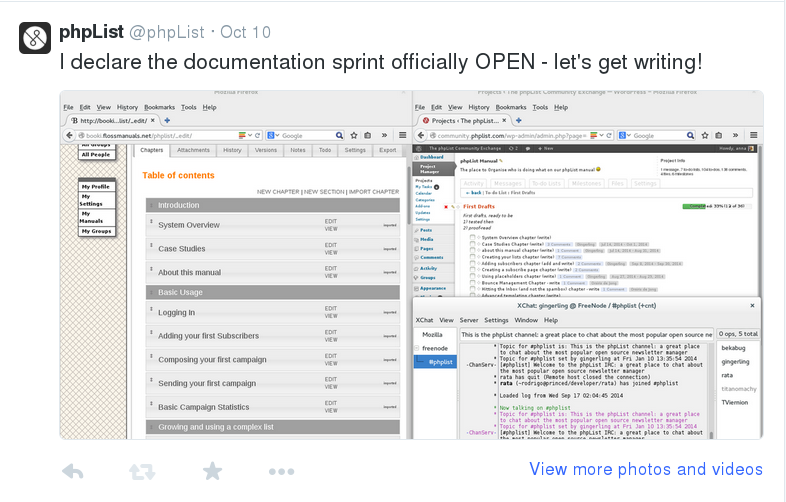The image size is (786, 502).
Task: Bookmark the Booki page with the star
Action: click(x=354, y=135)
